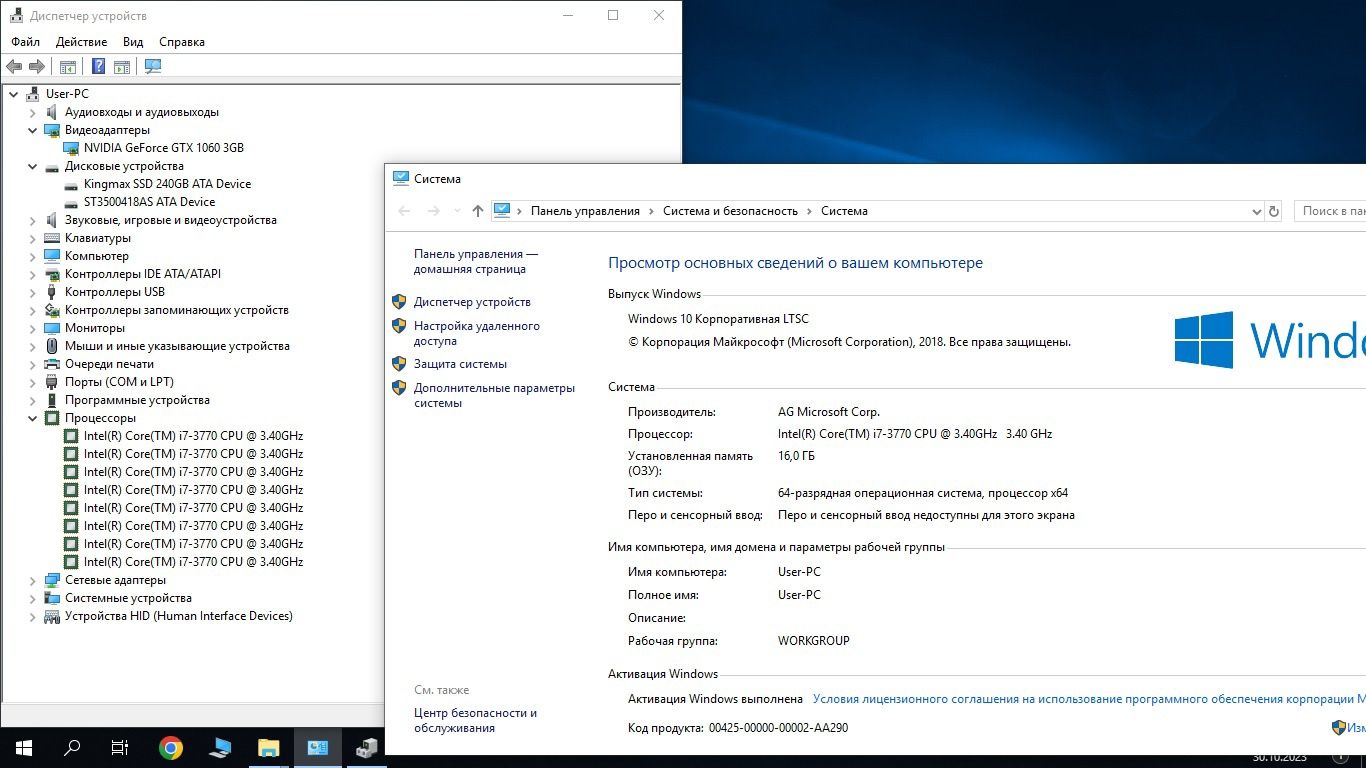
Task: Open Help via the blue question-mark icon
Action: 98,67
